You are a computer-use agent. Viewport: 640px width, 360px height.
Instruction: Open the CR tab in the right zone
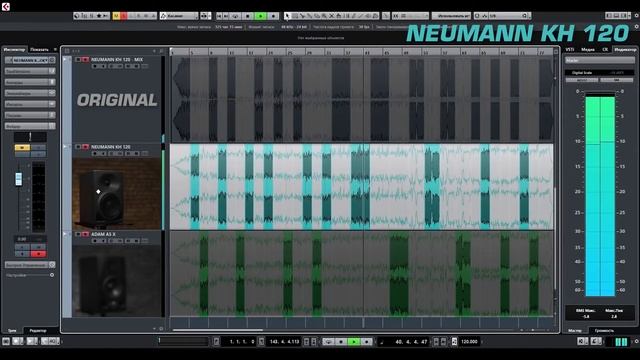605,49
